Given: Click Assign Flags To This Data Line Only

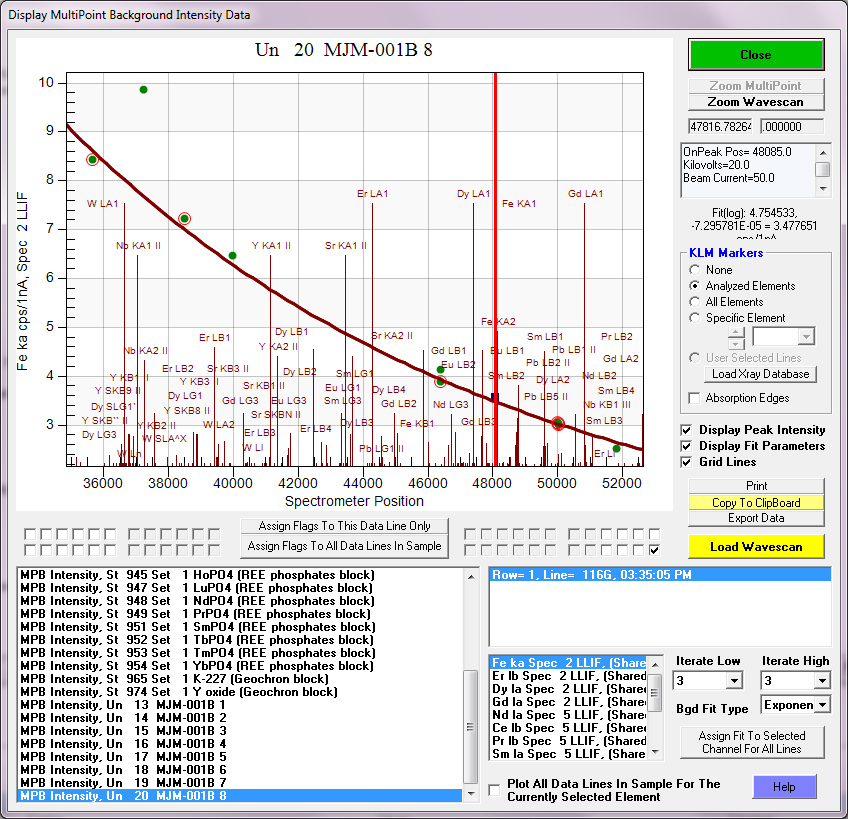Looking at the screenshot, I should pos(345,526).
